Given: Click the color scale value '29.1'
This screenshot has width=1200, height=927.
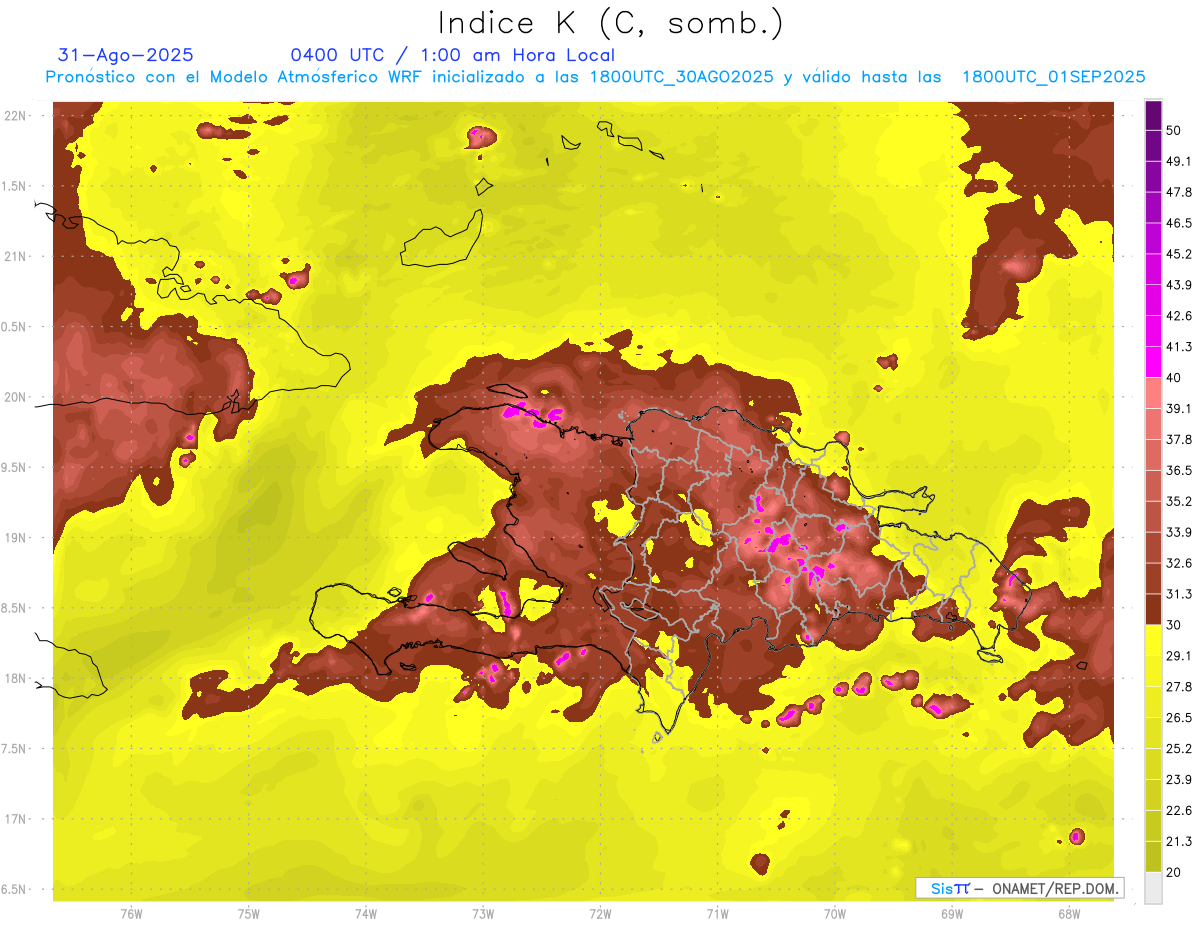Looking at the screenshot, I should (1178, 656).
